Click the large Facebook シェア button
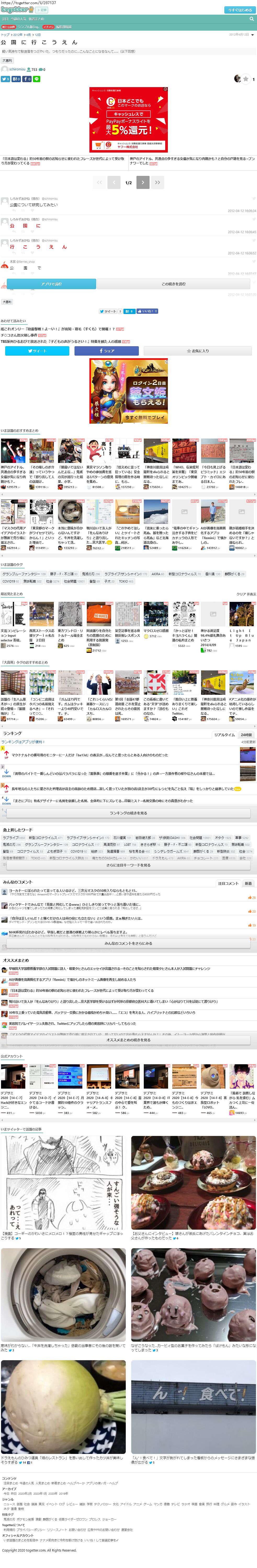Screen dimensions: 257x1568 (x=106, y=351)
